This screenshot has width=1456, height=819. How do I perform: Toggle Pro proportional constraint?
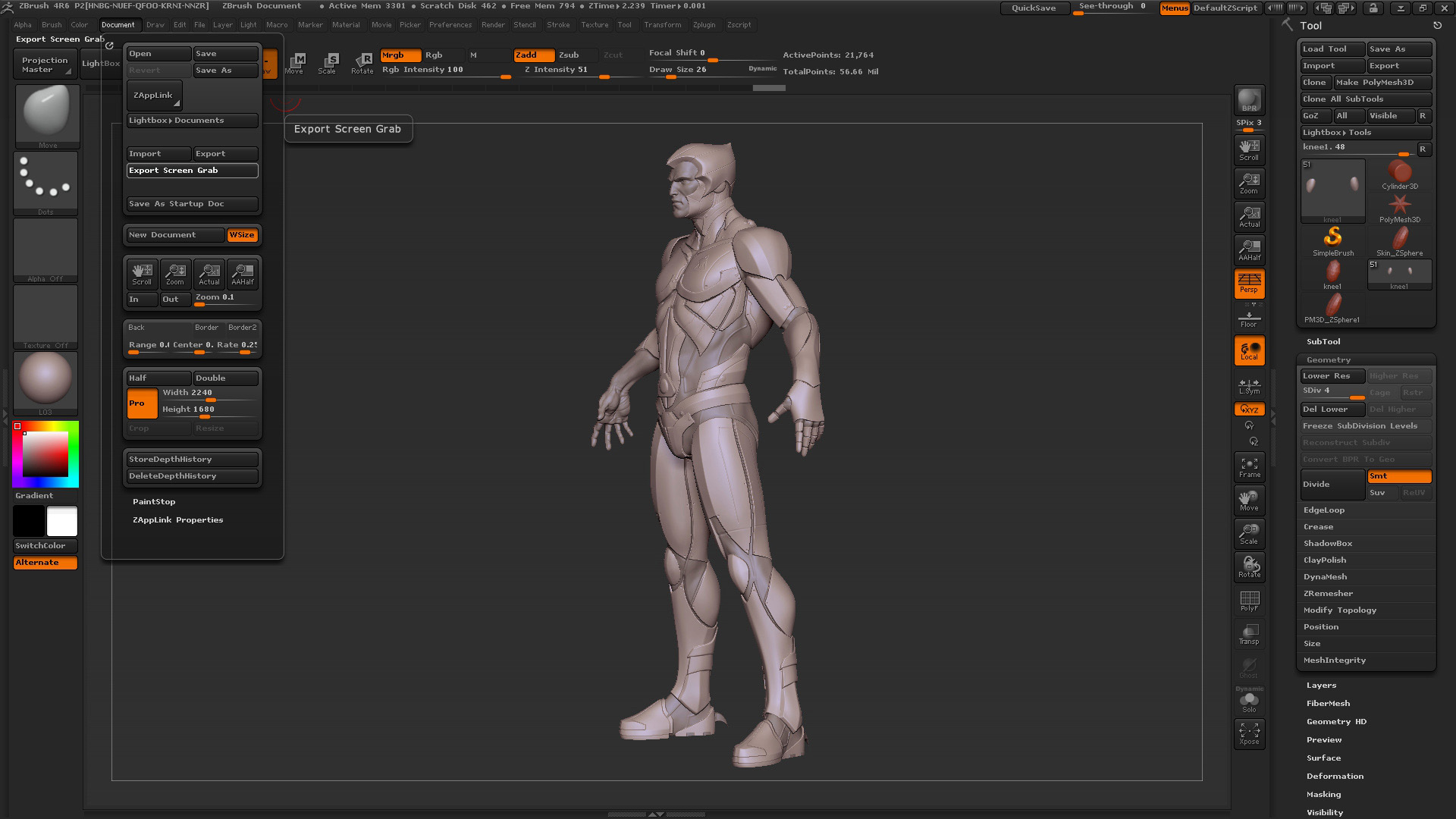click(x=142, y=403)
